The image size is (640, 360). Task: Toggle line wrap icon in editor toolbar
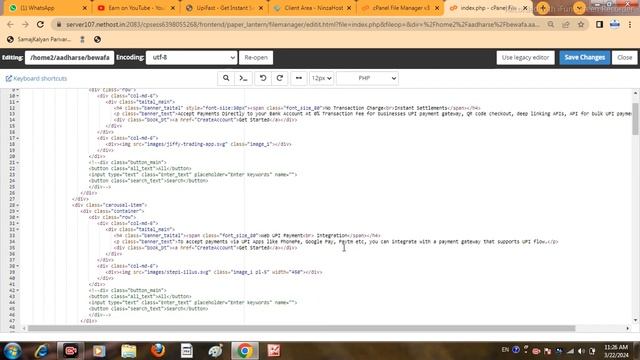point(299,78)
